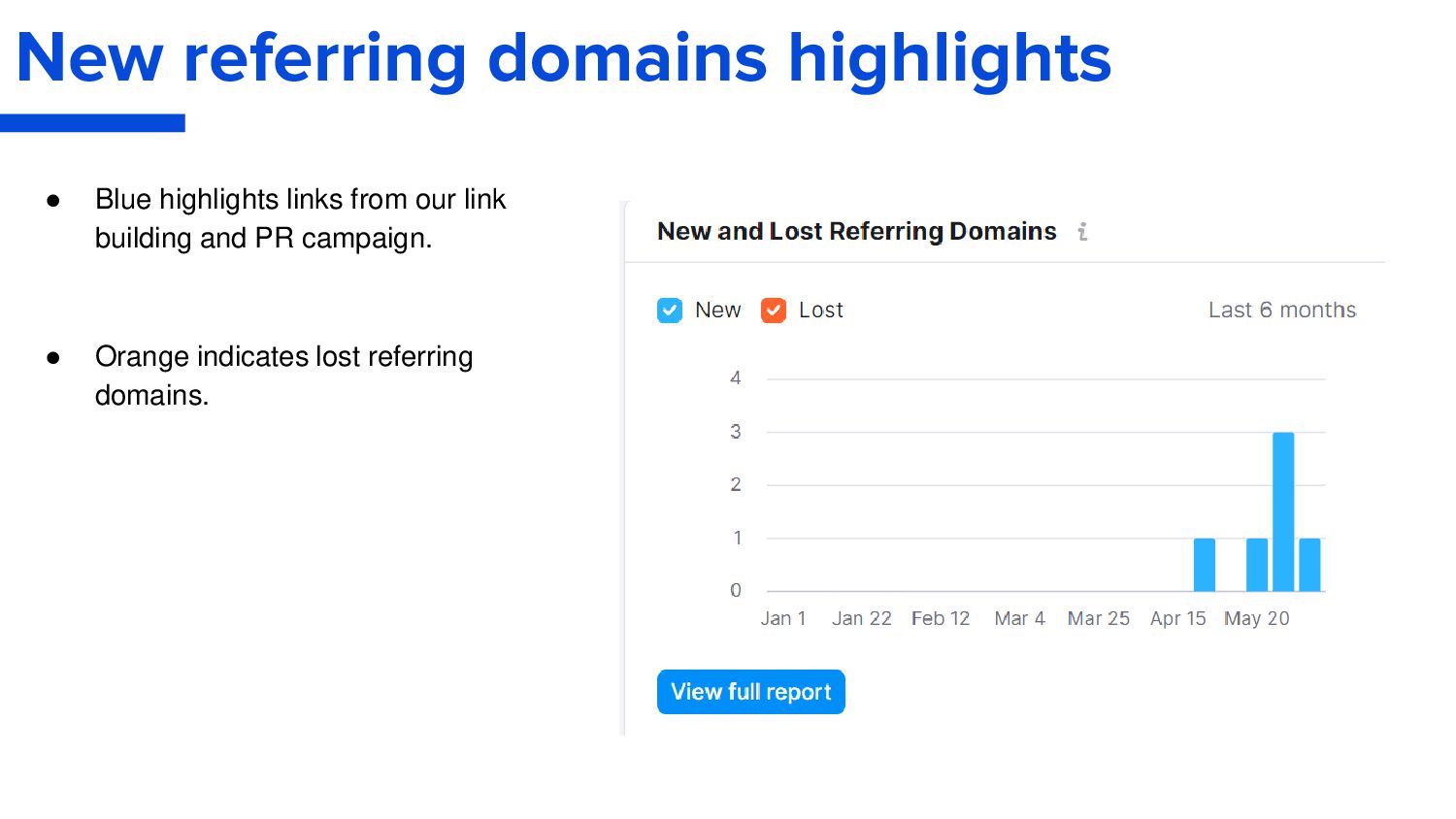Select the tallest blue bar in chart
Viewport: 1456px width, 819px height.
coord(1283,511)
